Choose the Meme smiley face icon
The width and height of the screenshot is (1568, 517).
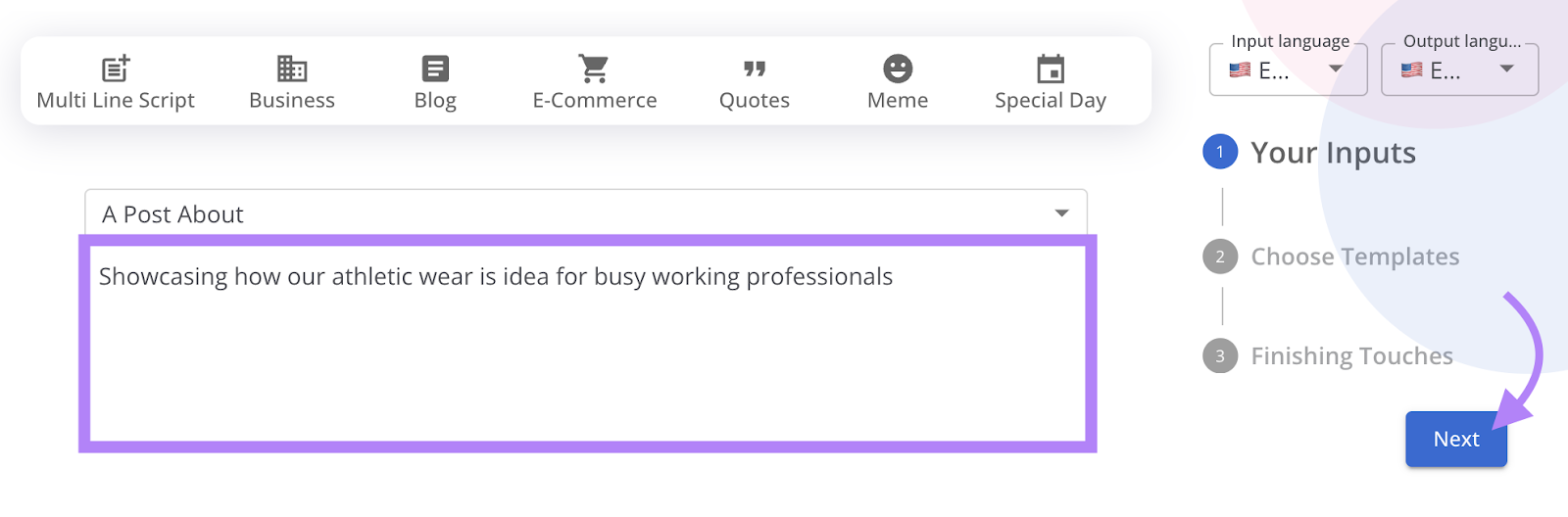(898, 69)
